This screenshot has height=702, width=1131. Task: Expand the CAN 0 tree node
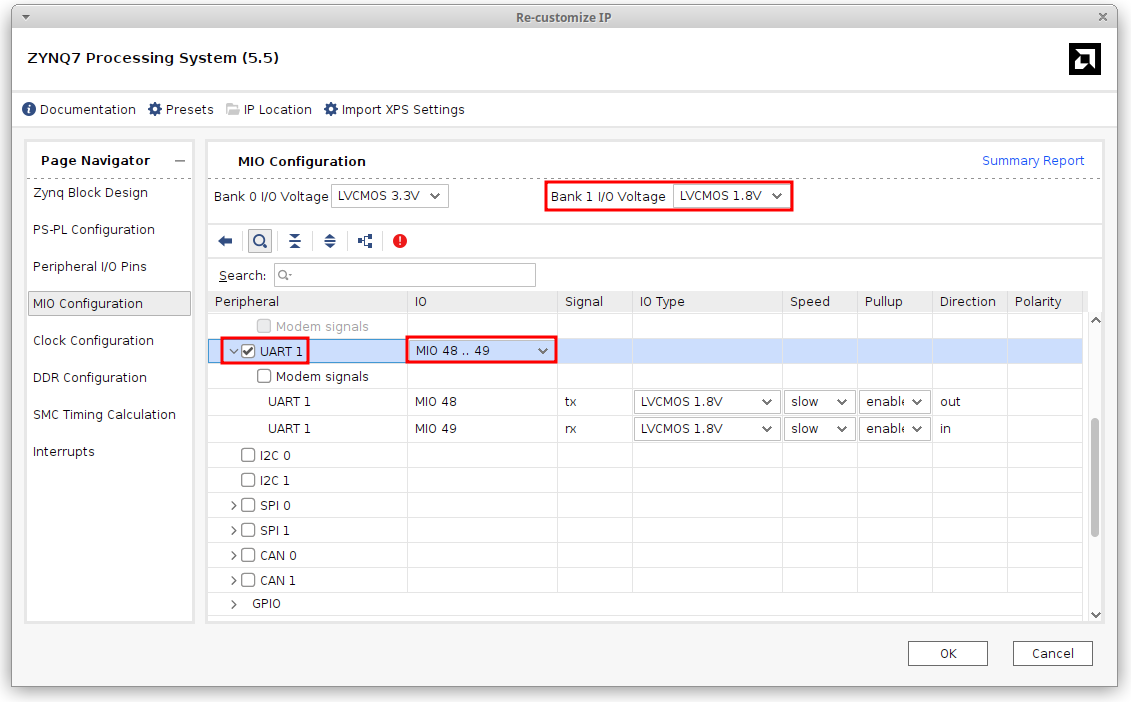[234, 556]
